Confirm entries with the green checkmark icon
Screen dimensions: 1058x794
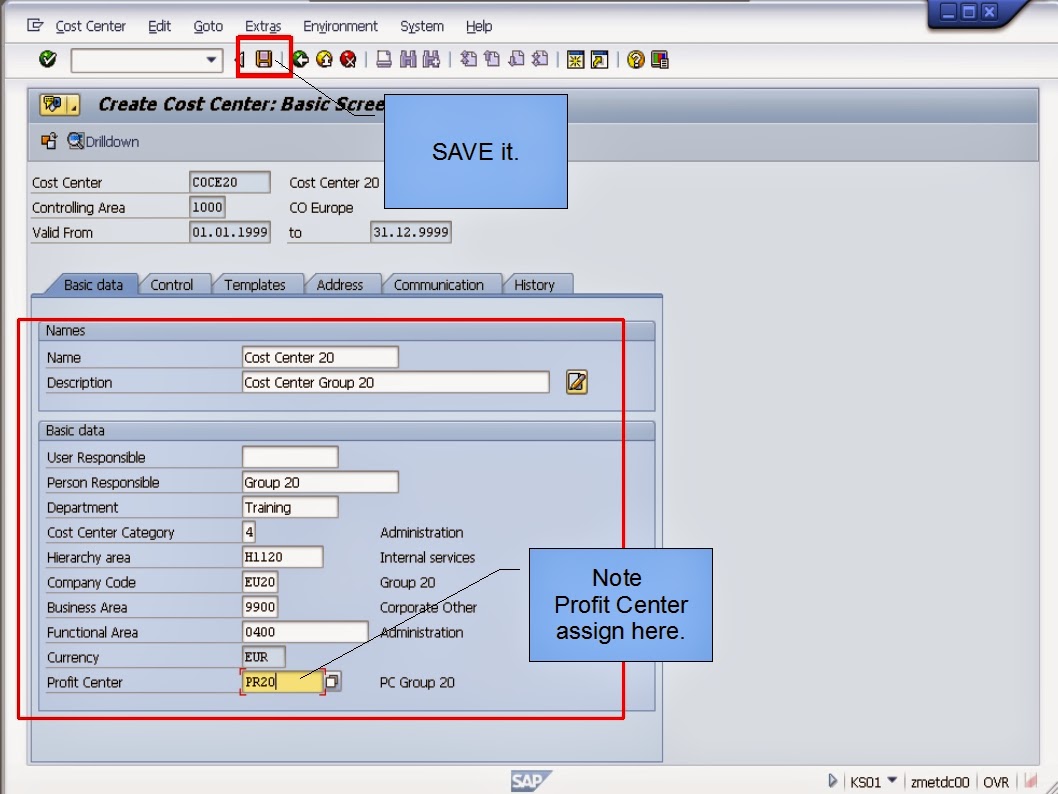tap(46, 59)
